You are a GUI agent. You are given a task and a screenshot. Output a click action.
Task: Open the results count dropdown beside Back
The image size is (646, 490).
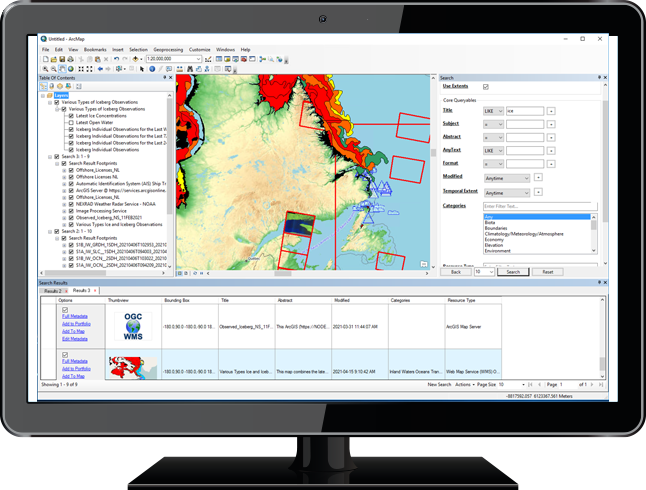click(484, 272)
